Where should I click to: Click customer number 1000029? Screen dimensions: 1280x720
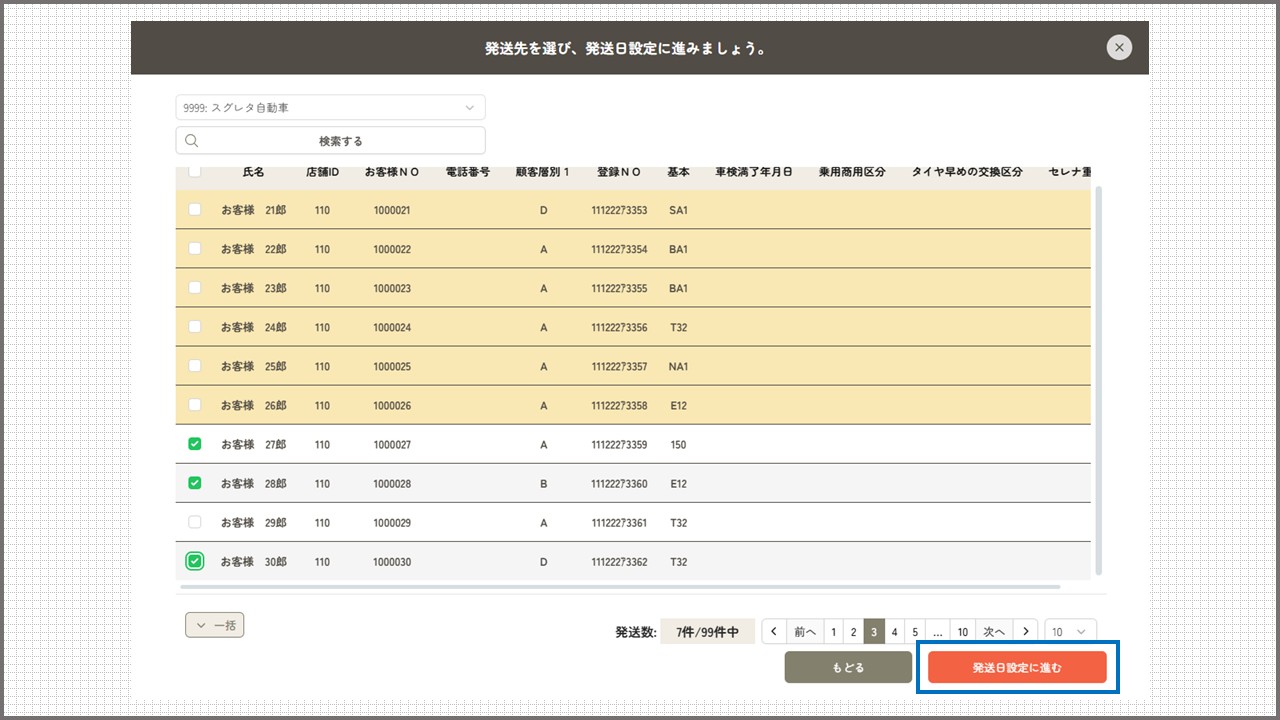tap(392, 523)
